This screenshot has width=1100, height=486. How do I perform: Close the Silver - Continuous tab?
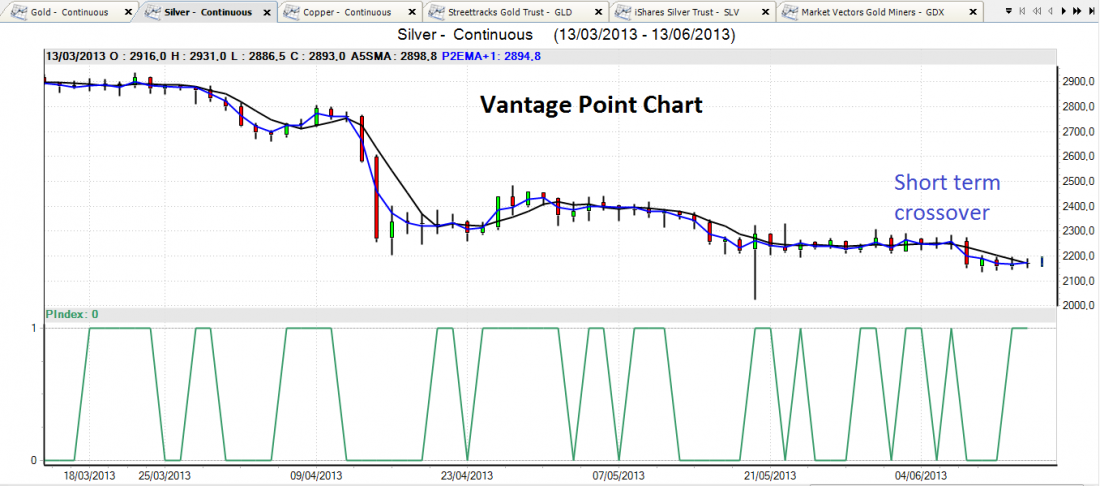(269, 12)
